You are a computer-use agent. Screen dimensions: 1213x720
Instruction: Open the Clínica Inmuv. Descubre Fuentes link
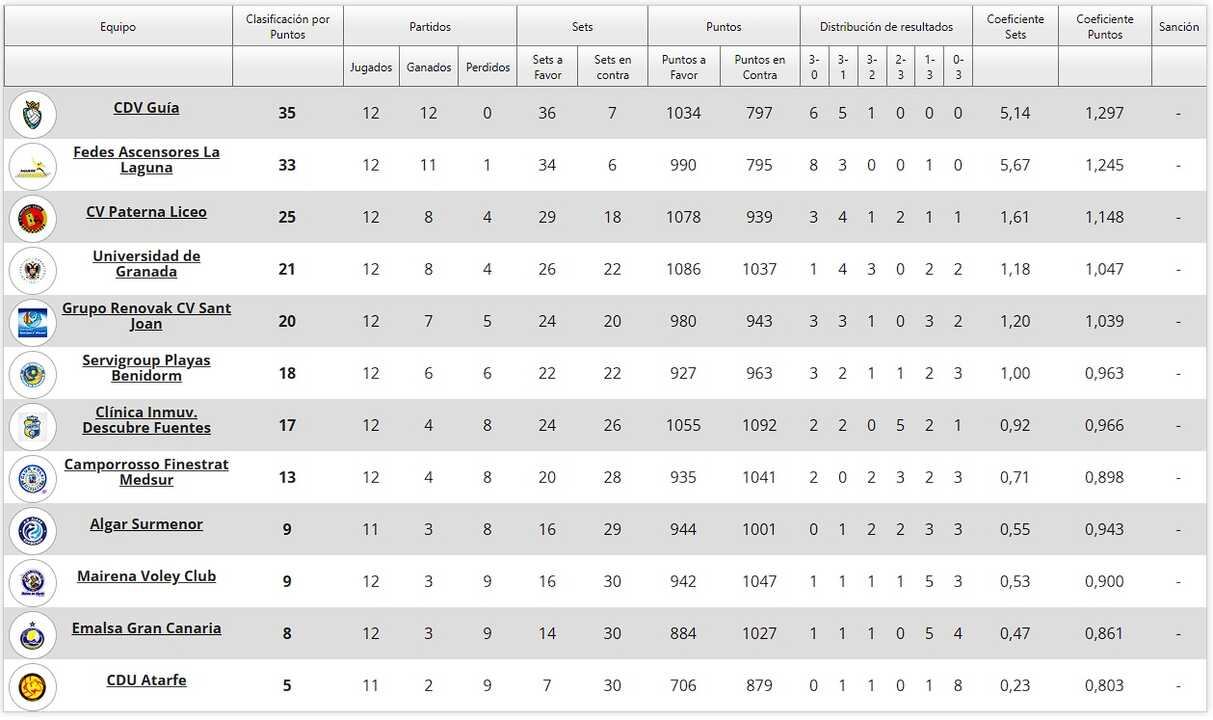click(x=146, y=420)
